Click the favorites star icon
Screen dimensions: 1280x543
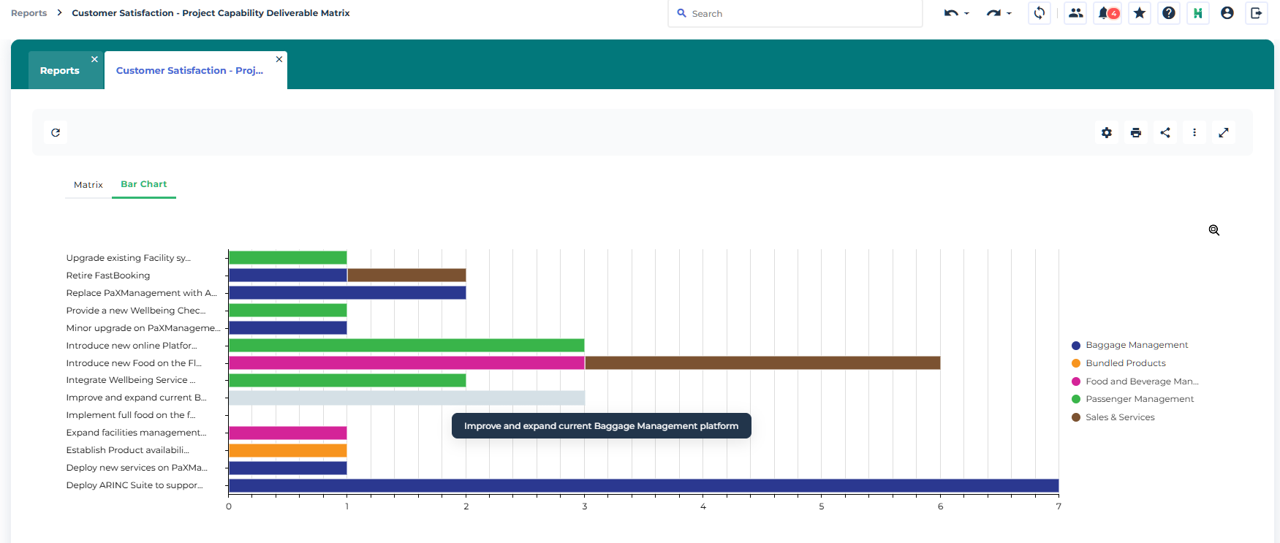tap(1139, 13)
